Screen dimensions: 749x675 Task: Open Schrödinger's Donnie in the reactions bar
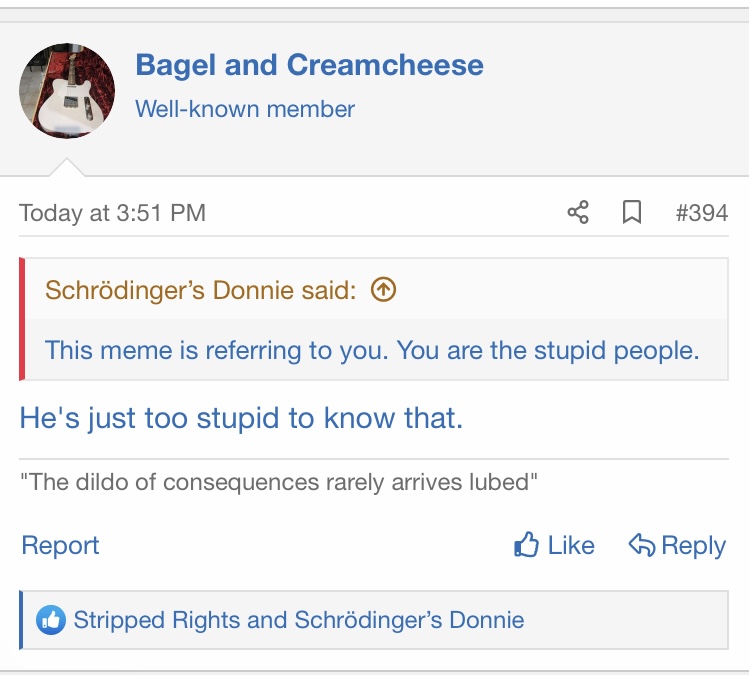(x=409, y=620)
